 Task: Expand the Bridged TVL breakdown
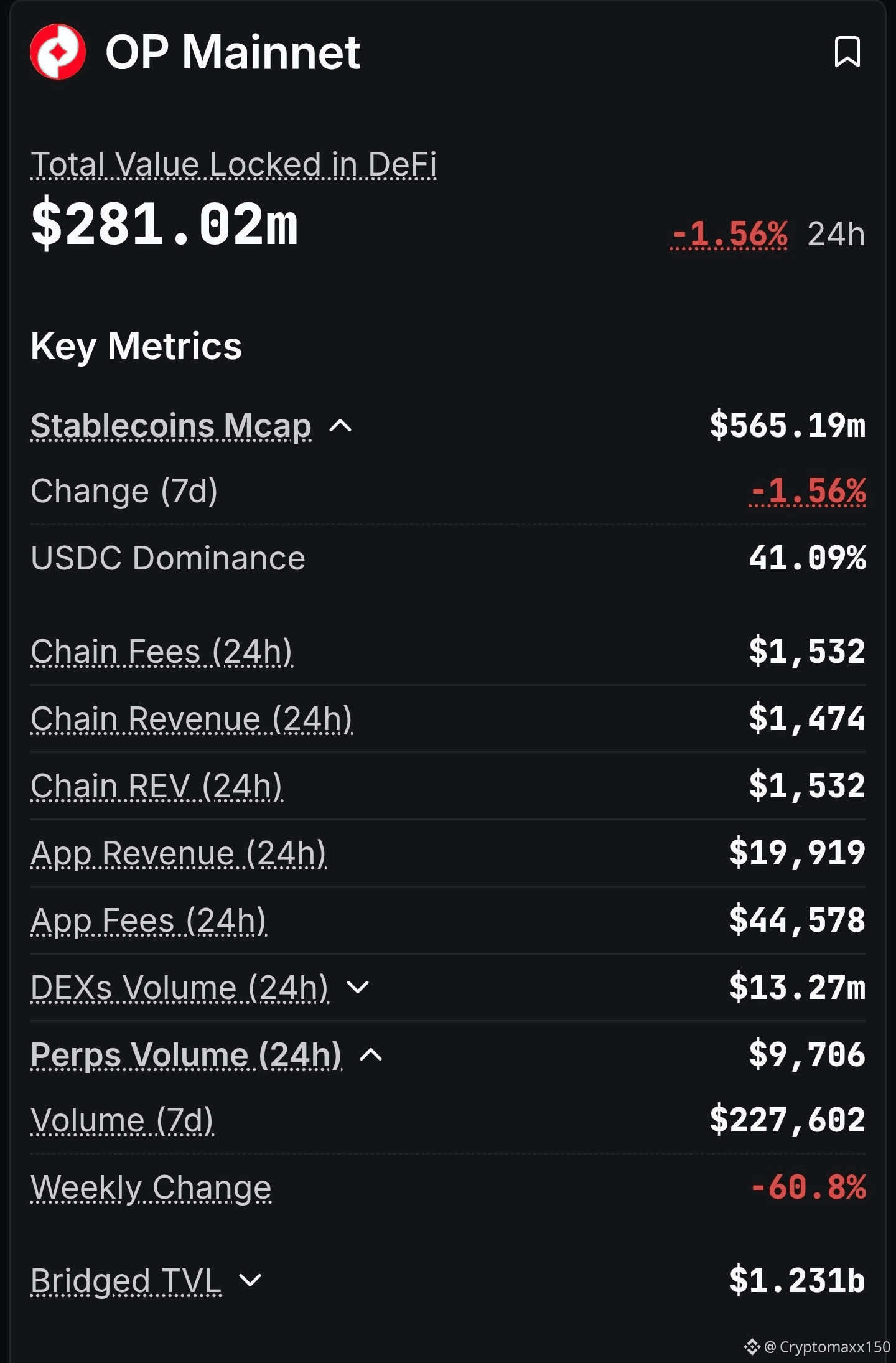coord(250,1281)
